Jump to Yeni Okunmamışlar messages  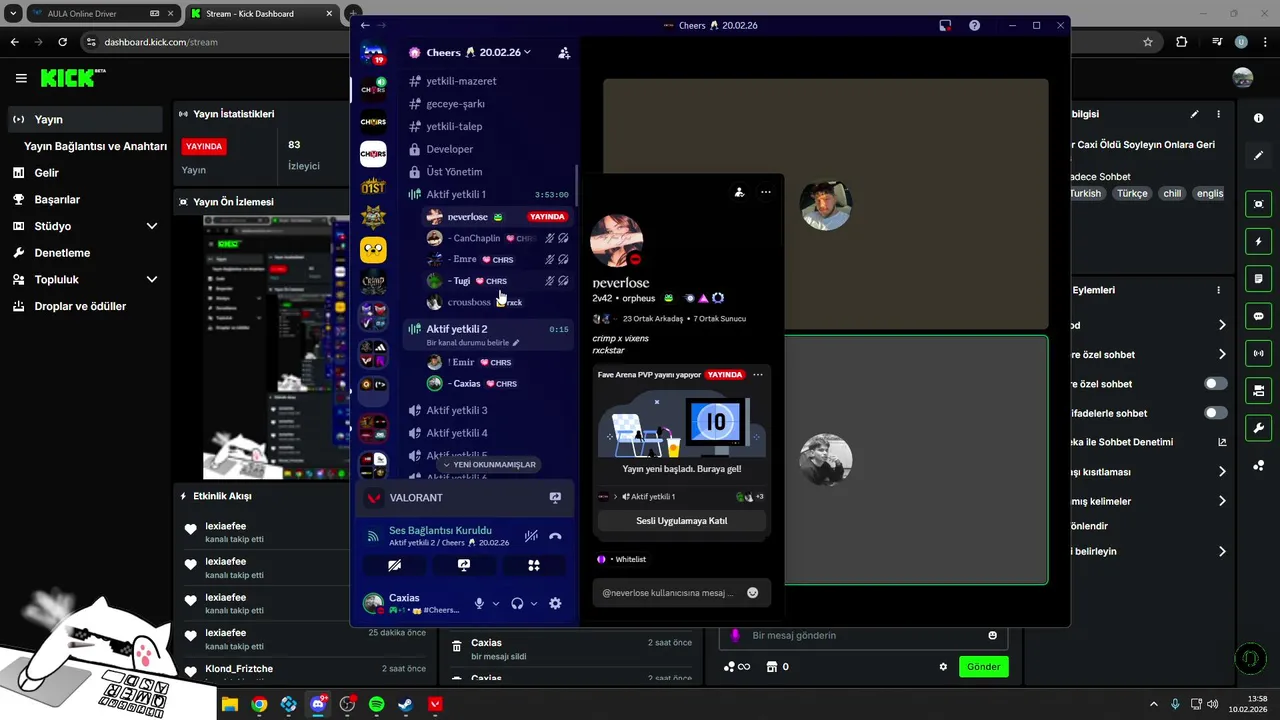[489, 465]
